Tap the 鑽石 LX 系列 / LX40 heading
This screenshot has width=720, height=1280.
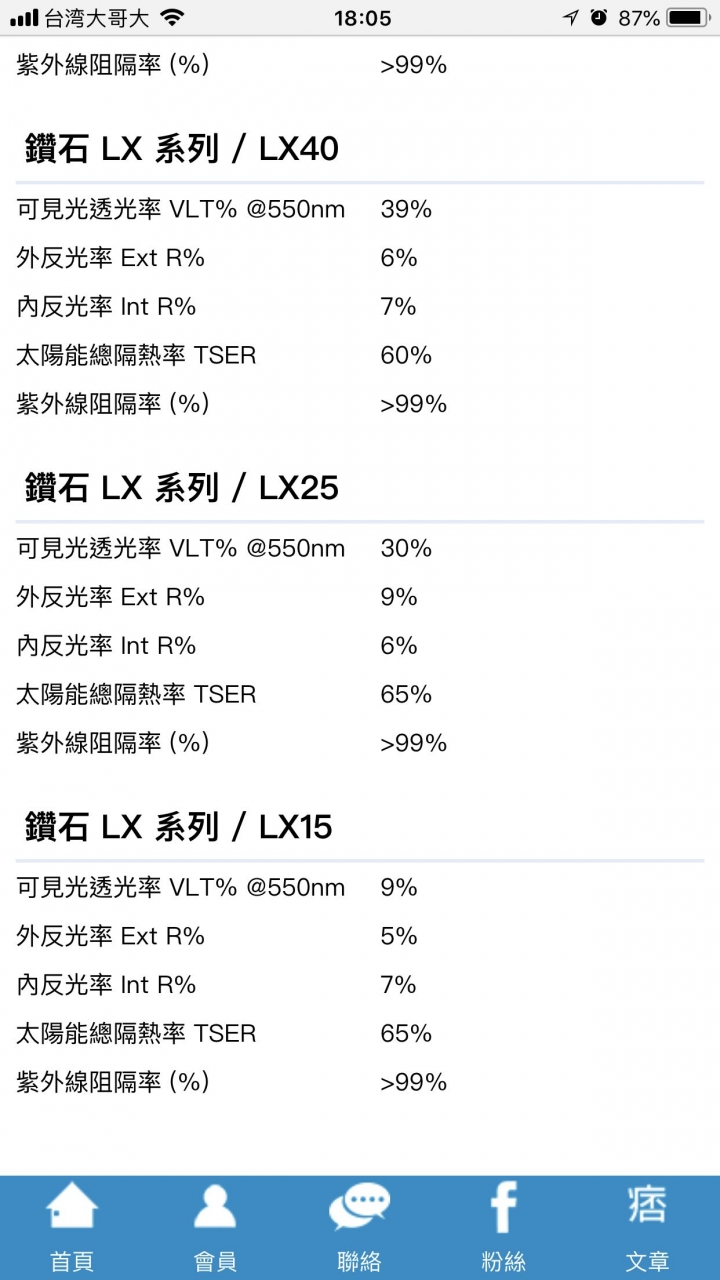182,149
